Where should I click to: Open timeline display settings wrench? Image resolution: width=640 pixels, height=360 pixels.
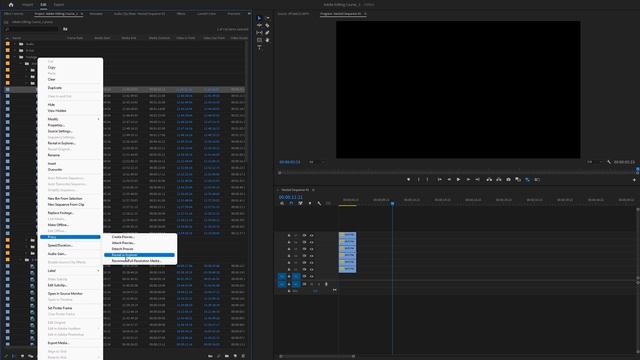(319, 203)
